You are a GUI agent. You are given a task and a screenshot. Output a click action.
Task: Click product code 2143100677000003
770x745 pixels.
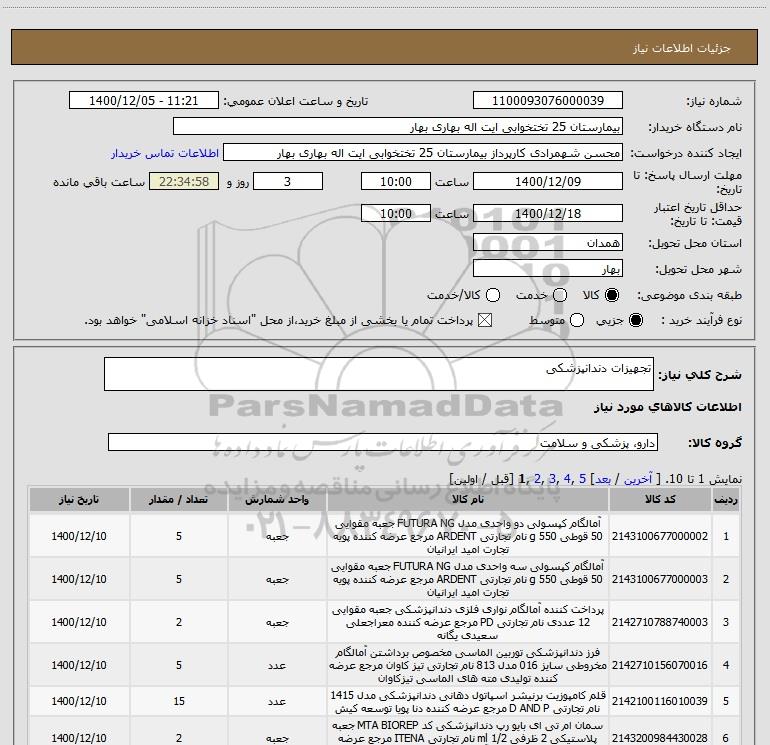(x=660, y=579)
